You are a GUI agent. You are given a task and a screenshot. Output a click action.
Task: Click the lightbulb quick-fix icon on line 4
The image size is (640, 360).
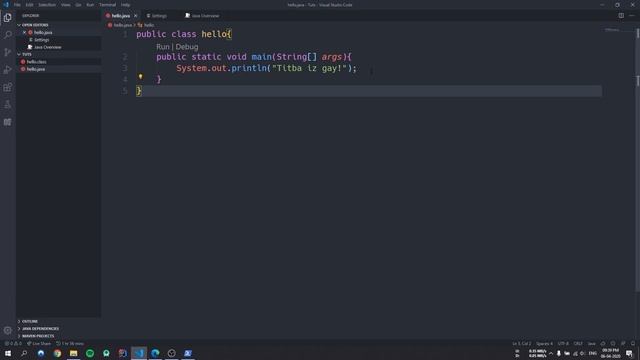[140, 77]
